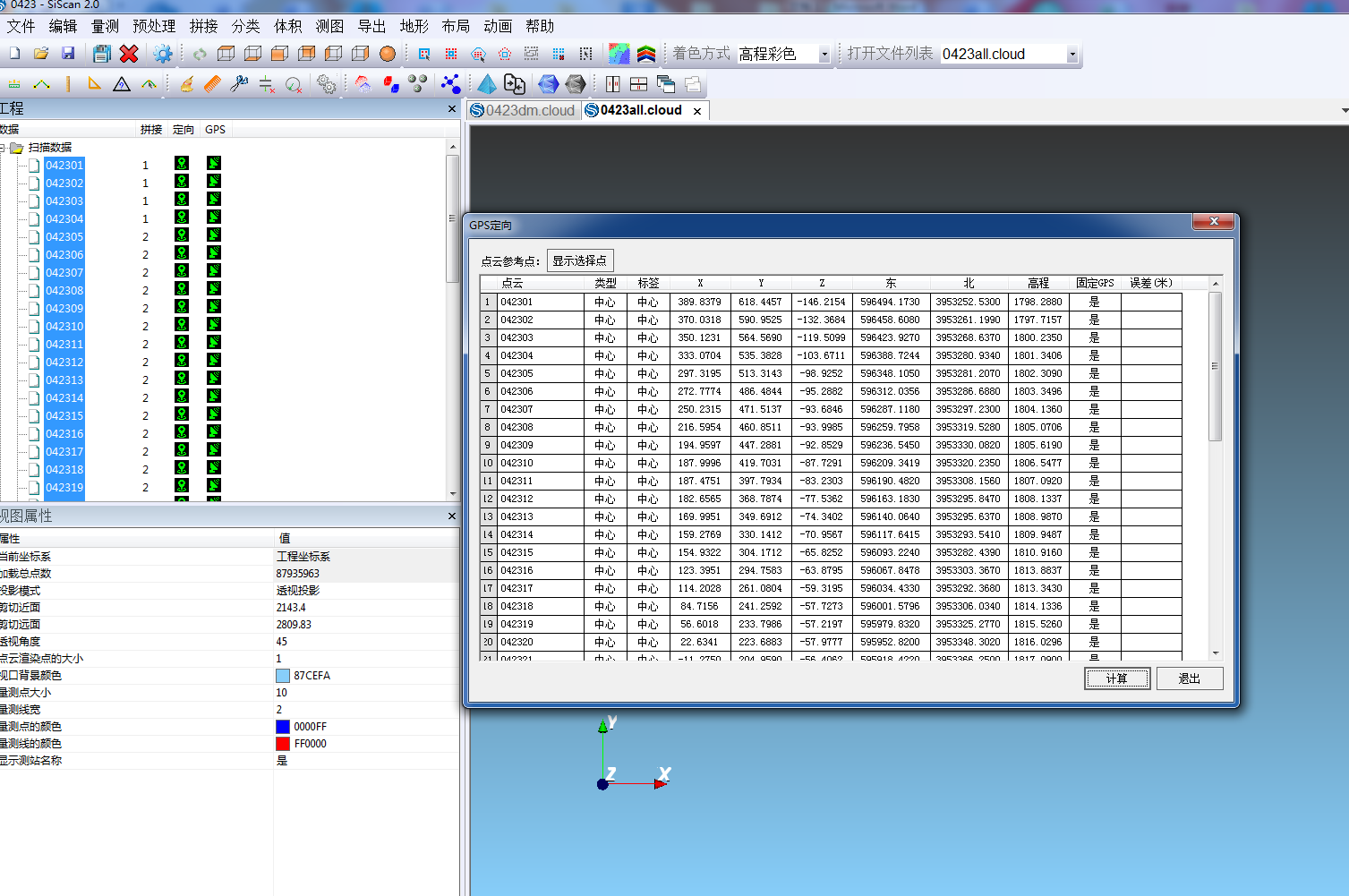1349x896 pixels.
Task: Click the open folder icon in toolbar
Action: [41, 54]
